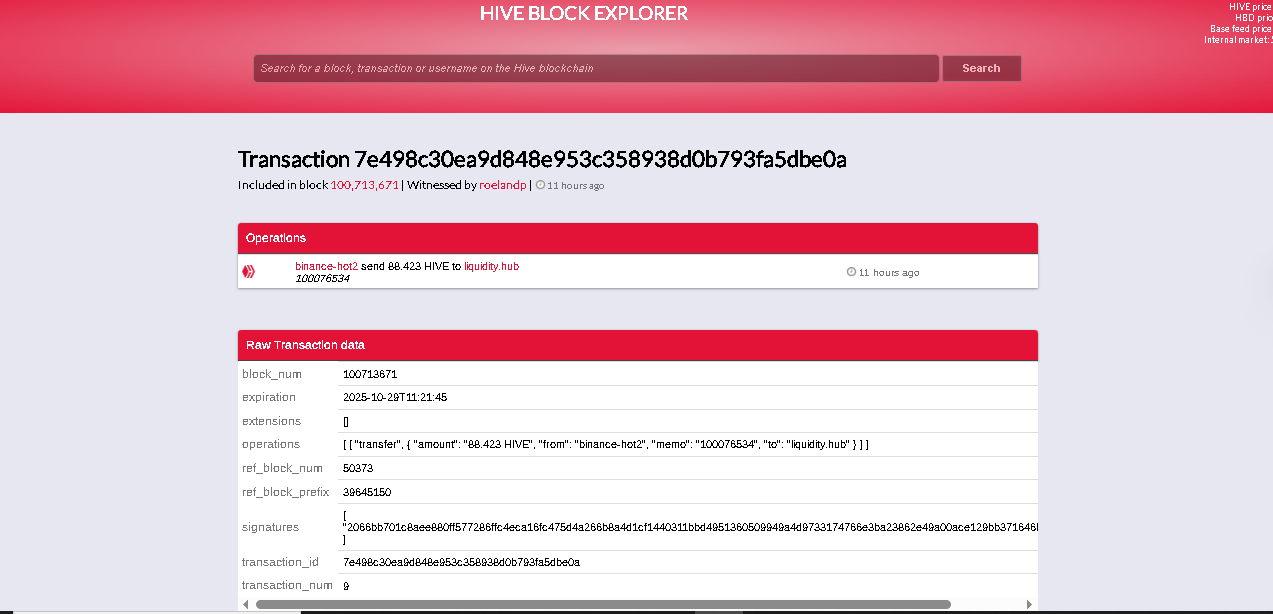The image size is (1273, 614).
Task: Click the signatures hash value
Action: [690, 527]
